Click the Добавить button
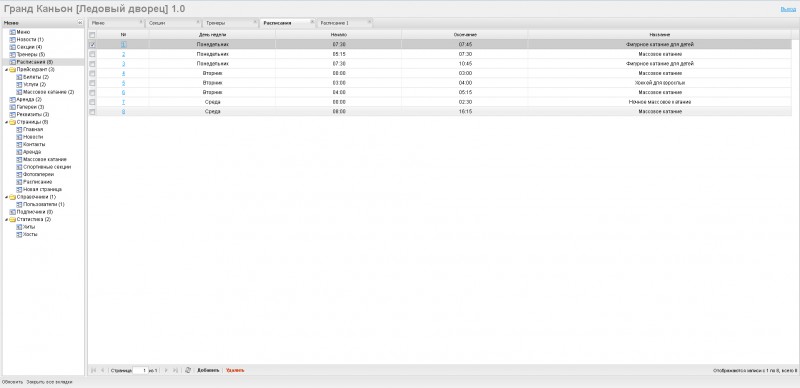Screen dimensions: 800x388 (x=208, y=370)
